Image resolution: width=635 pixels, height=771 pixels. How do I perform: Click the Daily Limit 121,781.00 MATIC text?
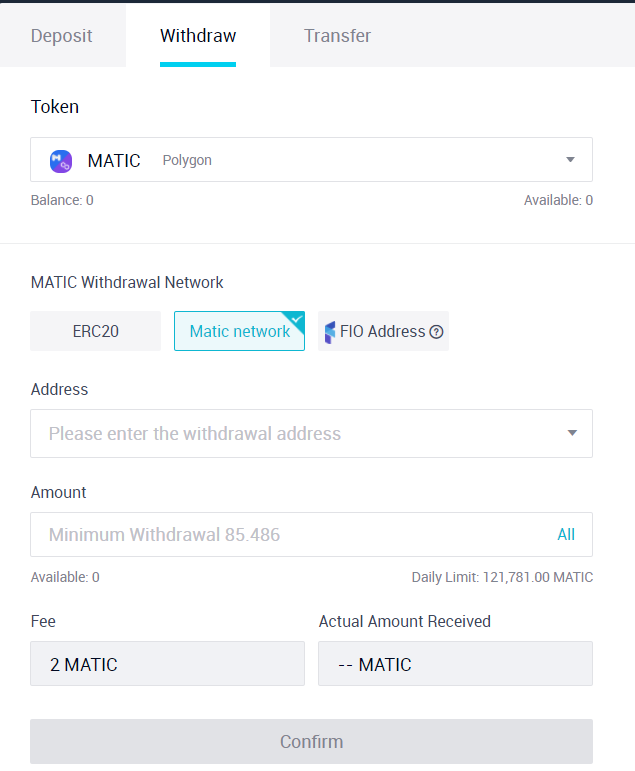point(502,577)
